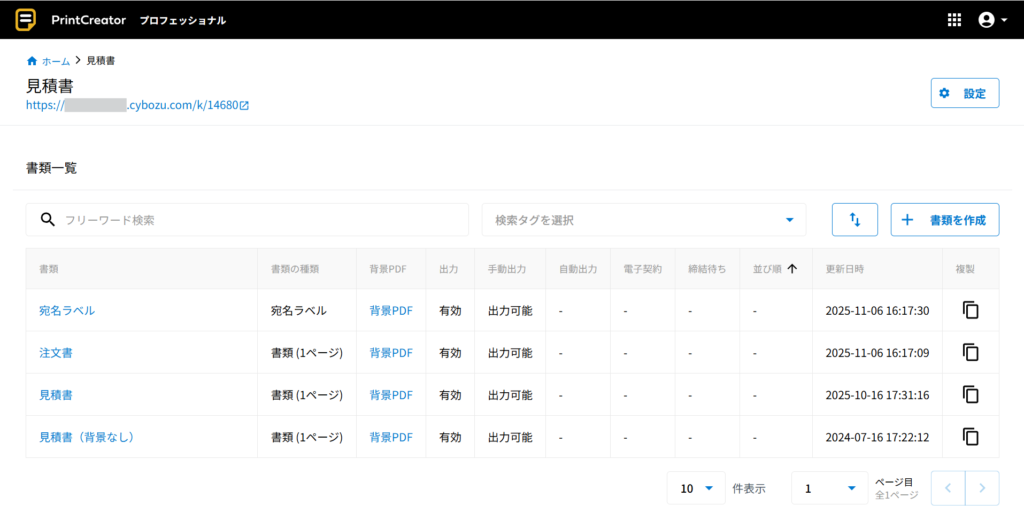Open the apps grid menu
Screen dimensions: 1024x513
point(953,20)
